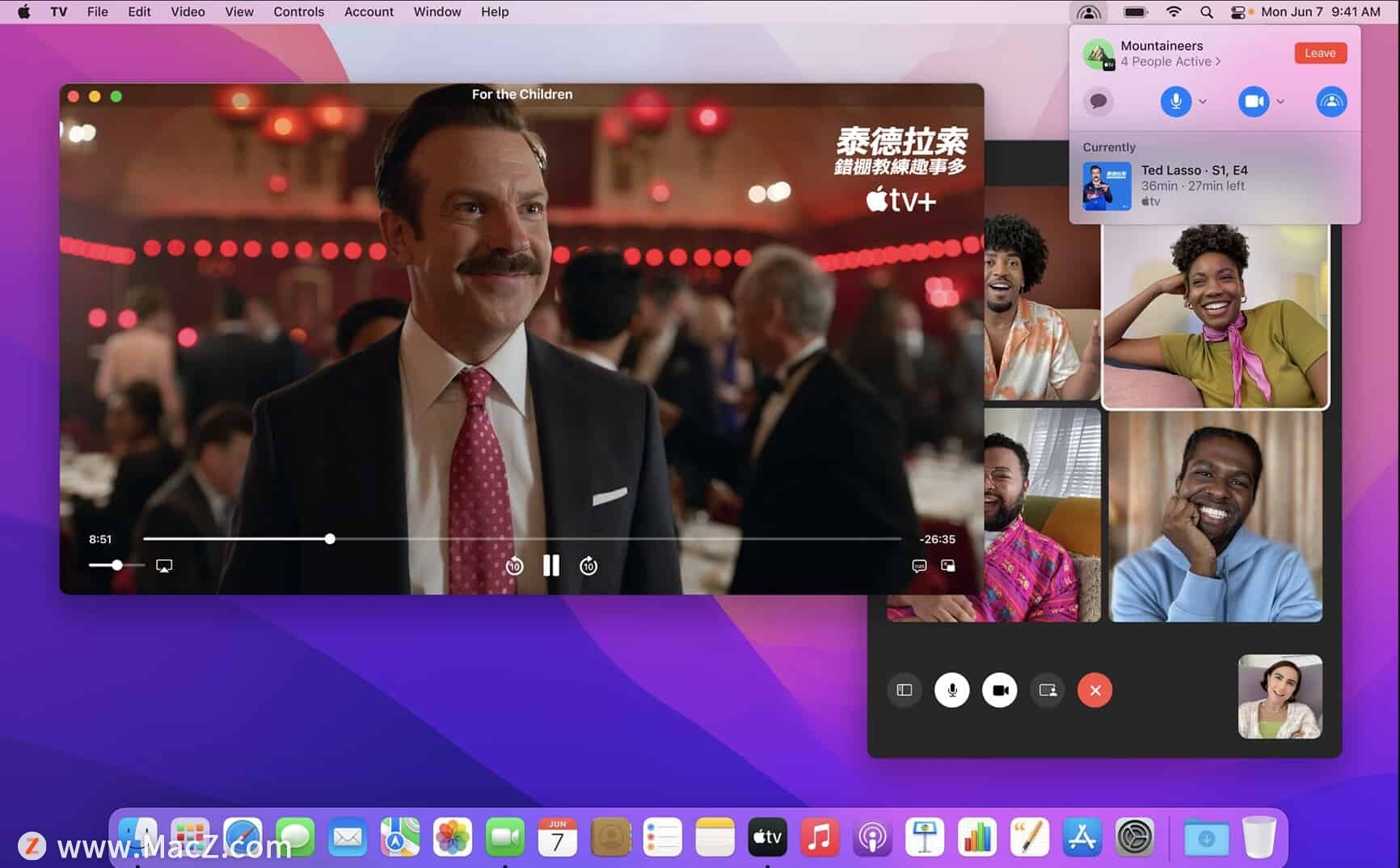Viewport: 1400px width, 868px height.
Task: Open Calendar from the Dock
Action: (558, 837)
